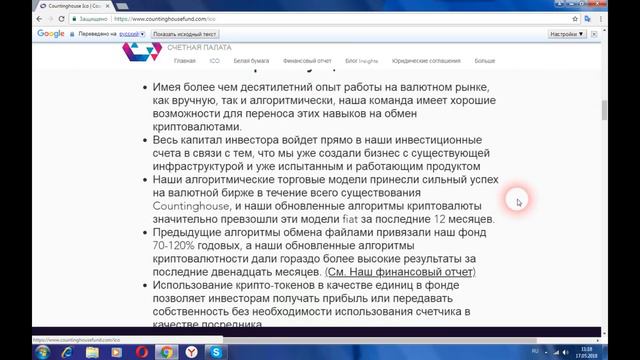Click the 'Countinghouse' word in text
Image resolution: width=640 pixels, height=360 pixels.
coord(191,206)
